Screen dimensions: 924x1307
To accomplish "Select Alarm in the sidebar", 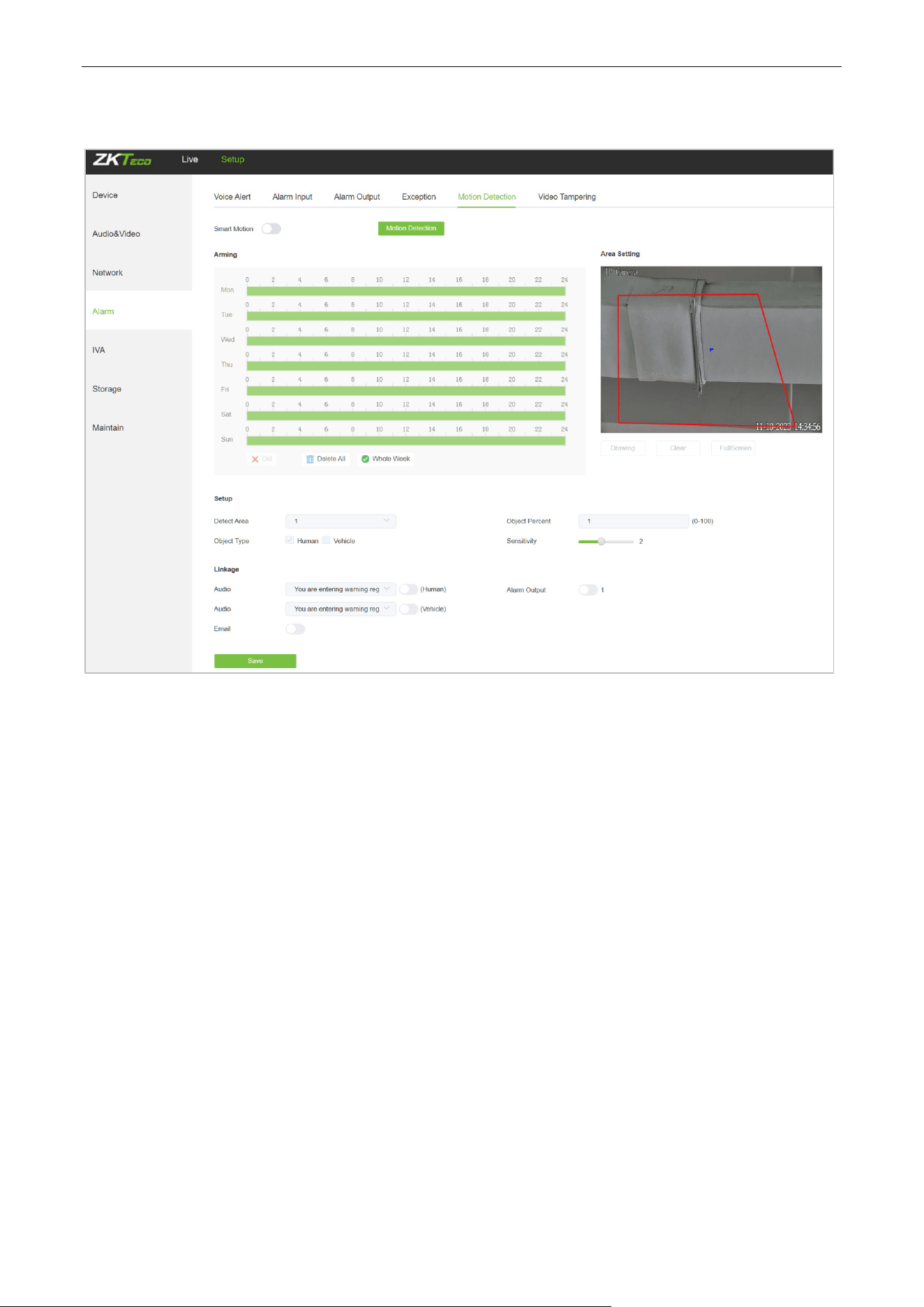I will (x=138, y=311).
